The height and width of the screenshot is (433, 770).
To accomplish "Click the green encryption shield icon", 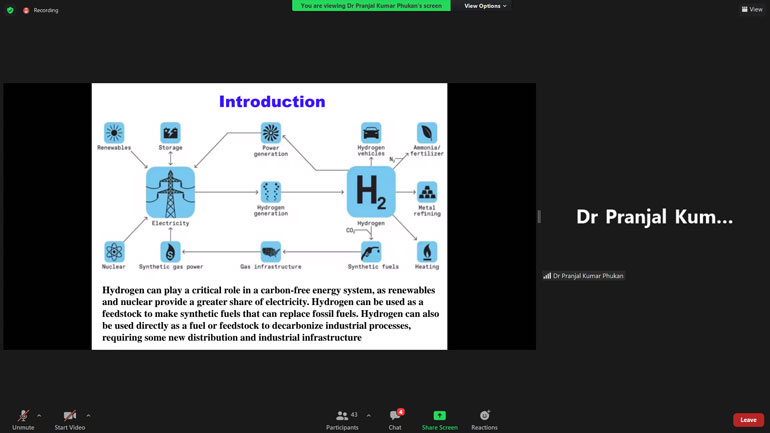I will pos(10,10).
